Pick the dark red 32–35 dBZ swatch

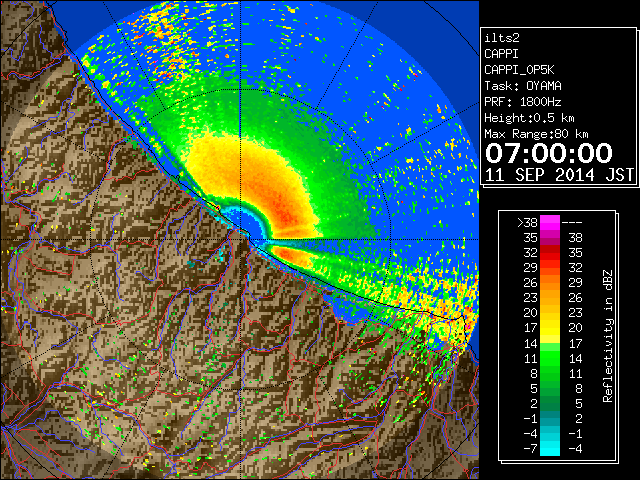550,252
